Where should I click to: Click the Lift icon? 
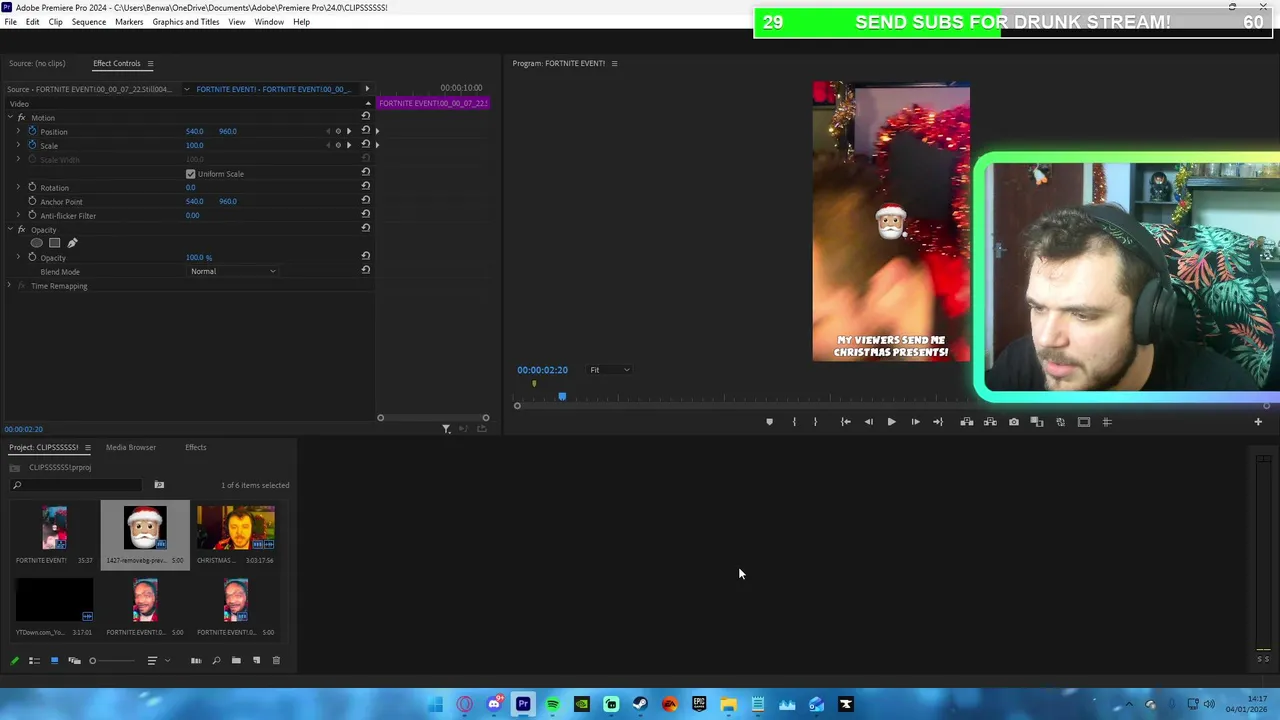966,422
